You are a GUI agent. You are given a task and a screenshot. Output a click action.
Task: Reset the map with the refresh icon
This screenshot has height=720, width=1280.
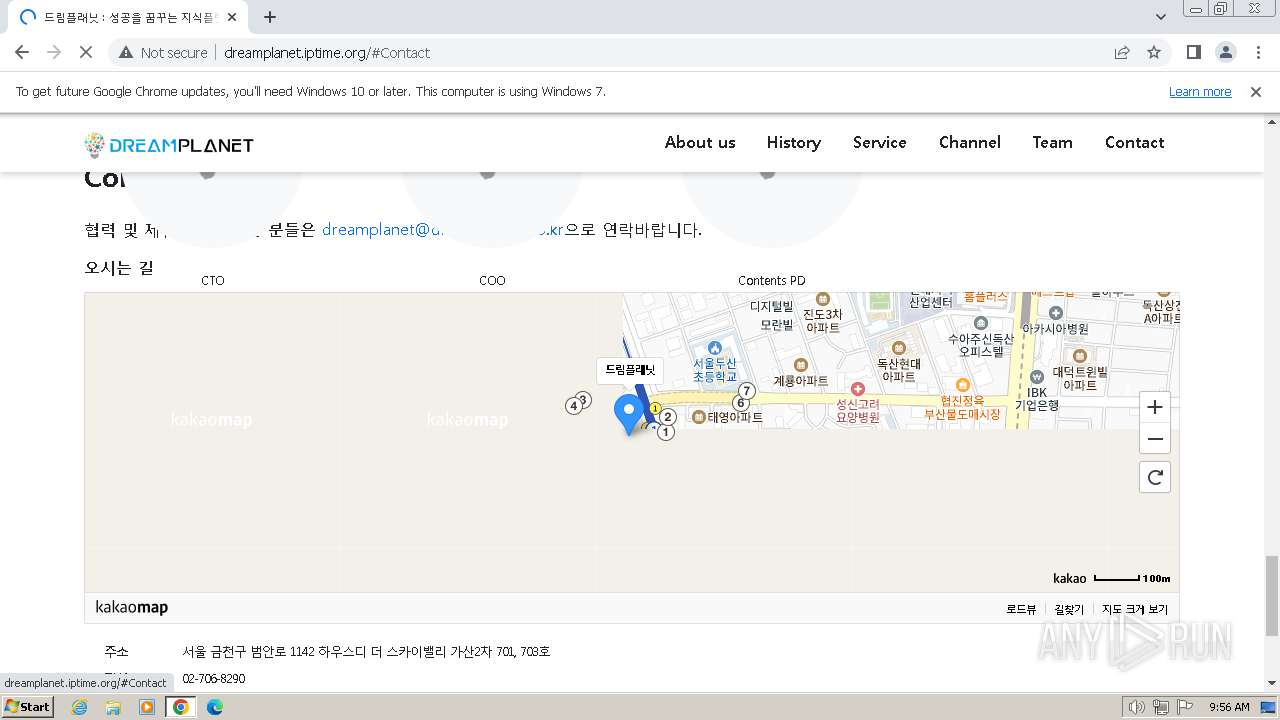point(1155,477)
